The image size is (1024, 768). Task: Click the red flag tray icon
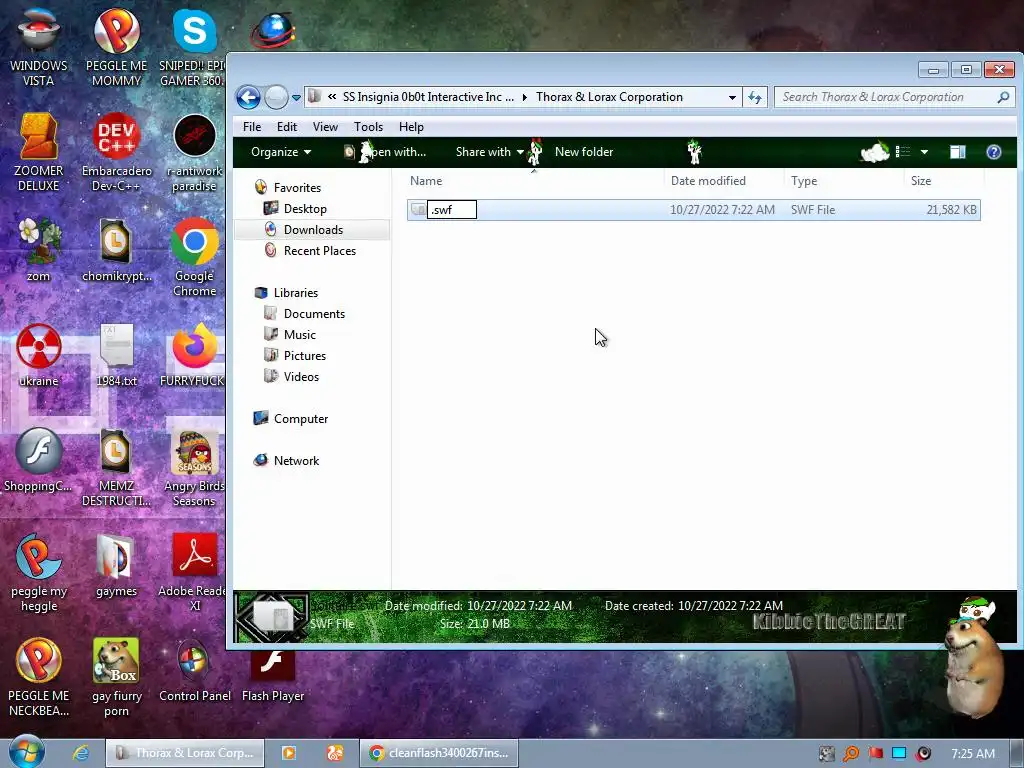(875, 754)
